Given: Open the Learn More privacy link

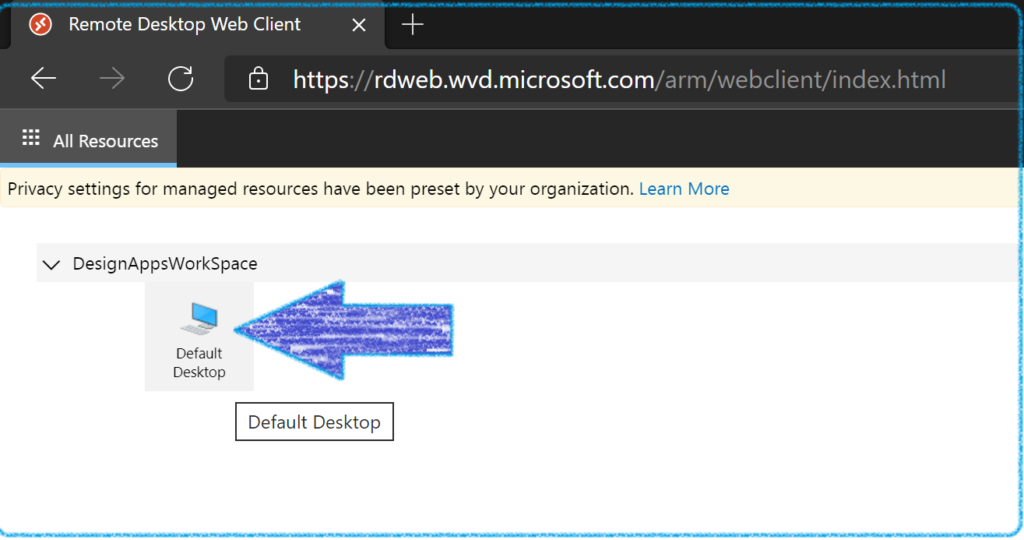Looking at the screenshot, I should pos(684,189).
